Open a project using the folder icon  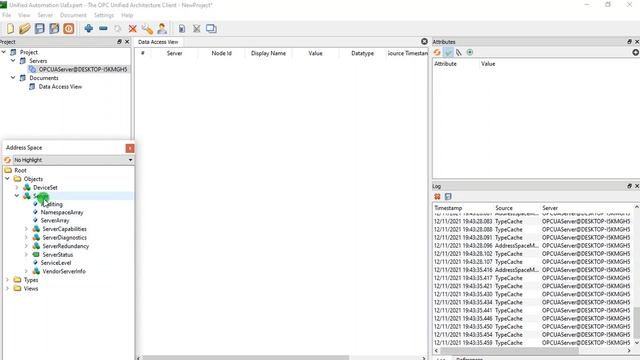coord(24,29)
